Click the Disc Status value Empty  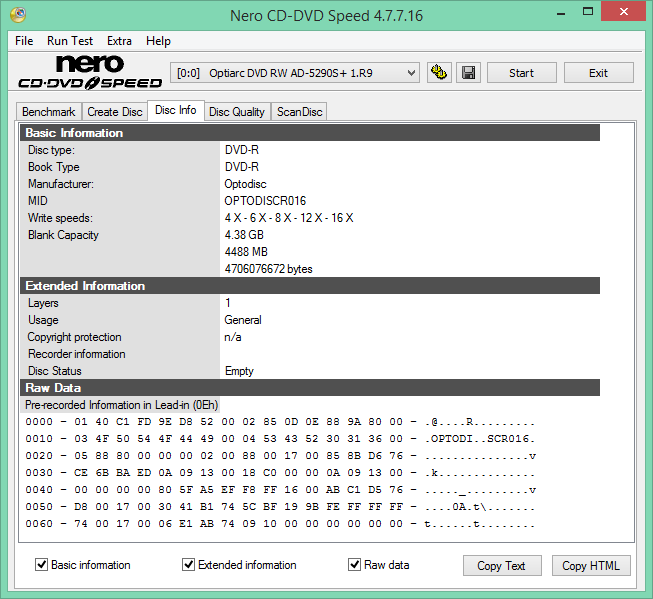coord(239,371)
